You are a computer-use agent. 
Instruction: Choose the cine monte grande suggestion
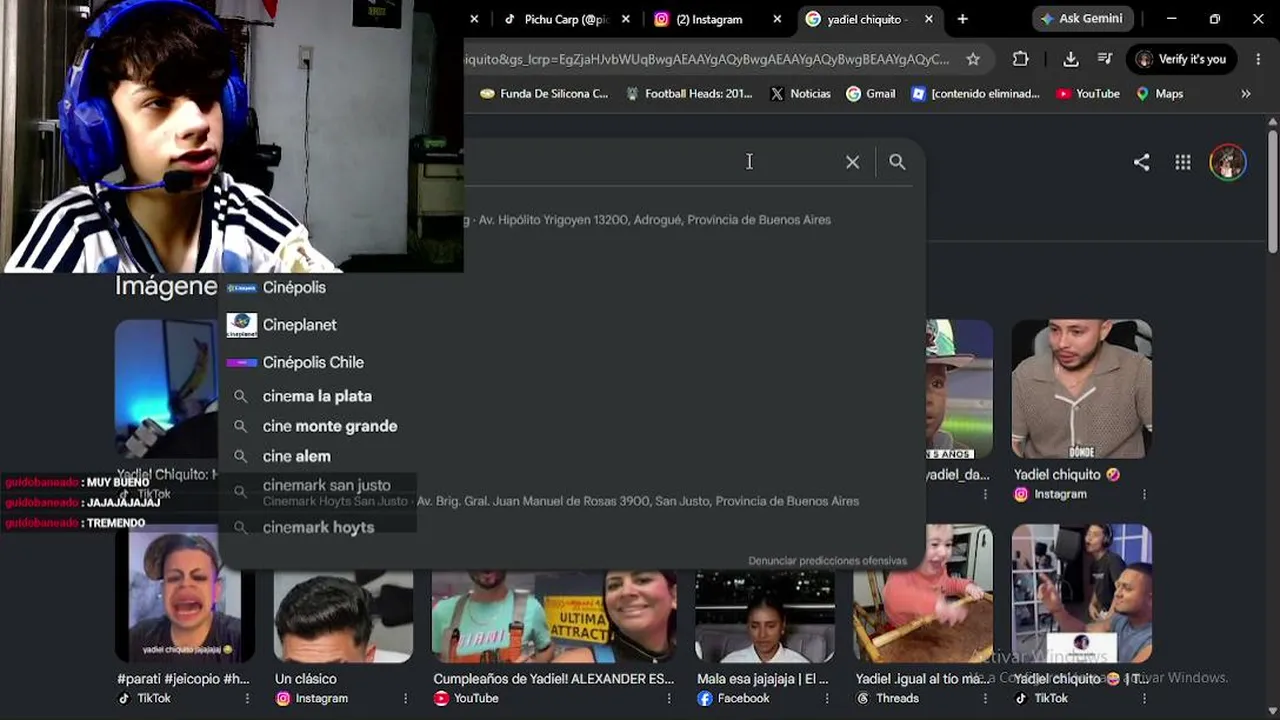coord(571,426)
